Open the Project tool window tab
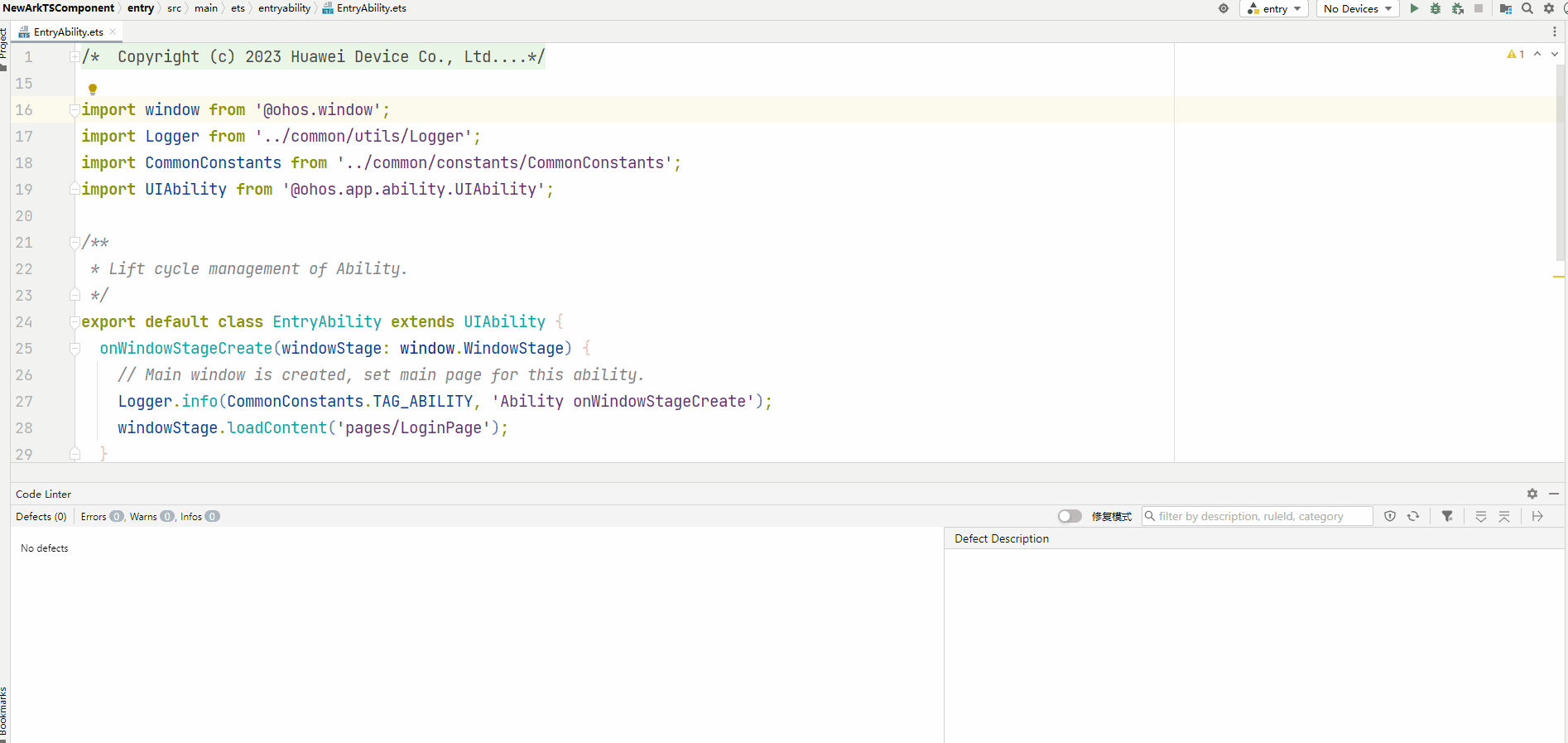The image size is (1568, 743). pyautogui.click(x=4, y=48)
